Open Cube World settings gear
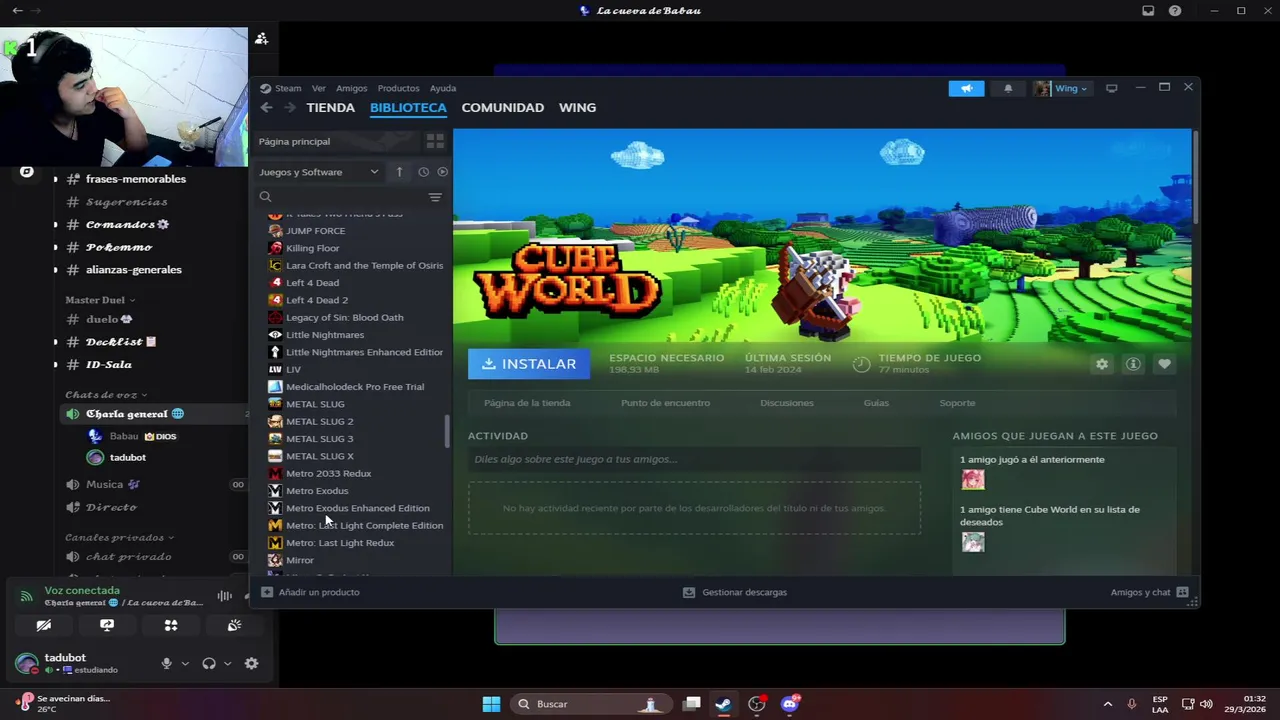The image size is (1280, 720). point(1102,364)
